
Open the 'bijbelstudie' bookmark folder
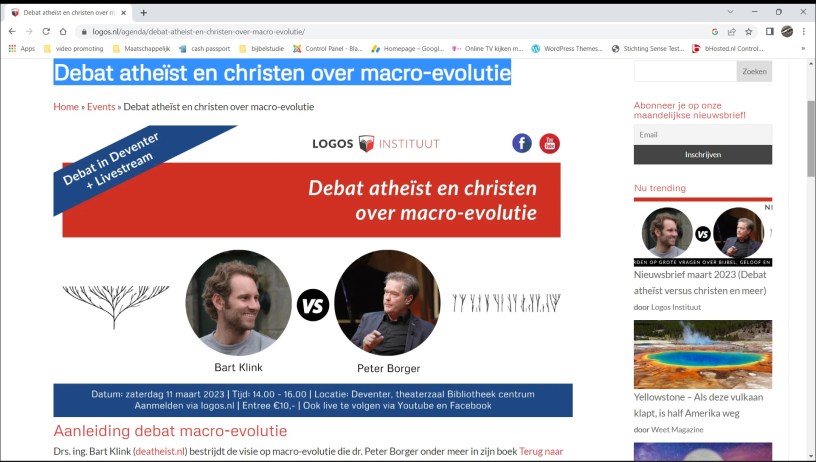click(262, 48)
